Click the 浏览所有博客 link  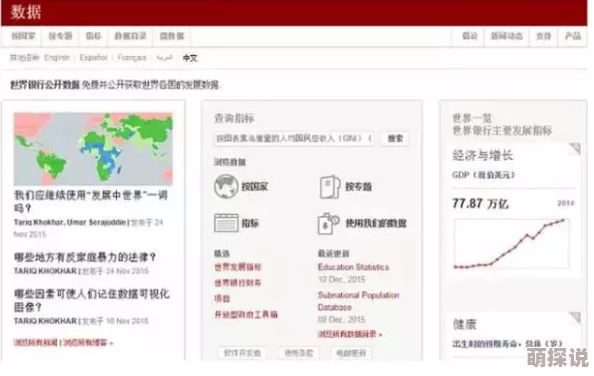pos(88,343)
